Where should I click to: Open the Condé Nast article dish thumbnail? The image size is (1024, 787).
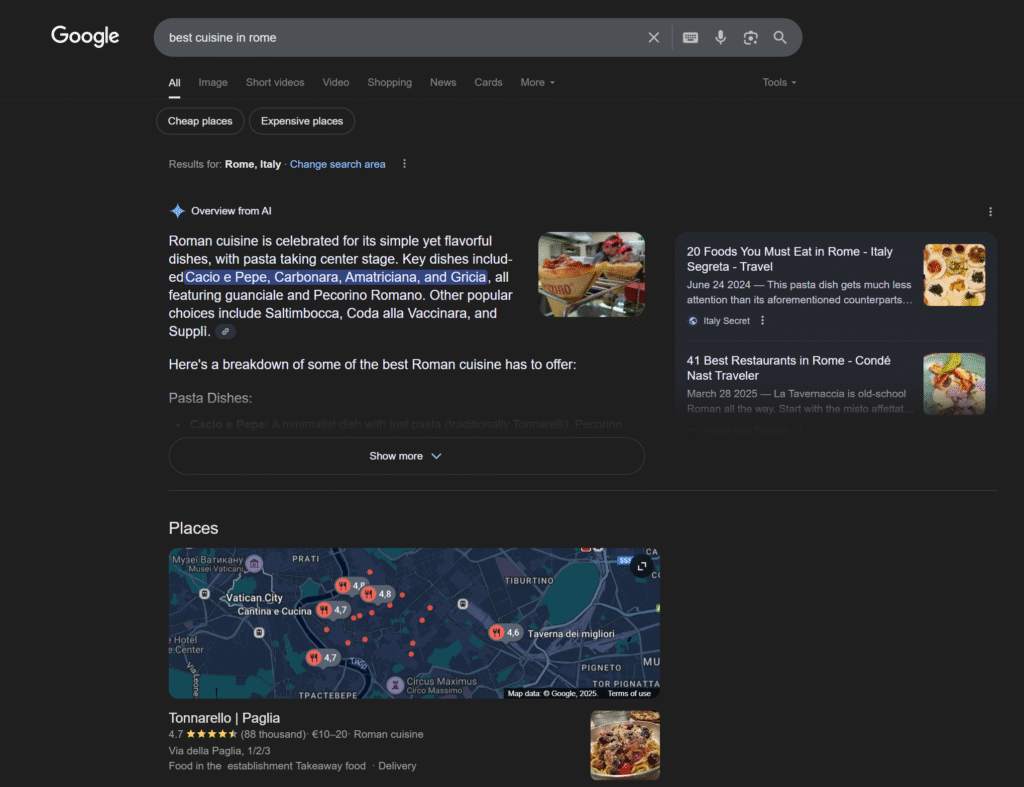(954, 384)
